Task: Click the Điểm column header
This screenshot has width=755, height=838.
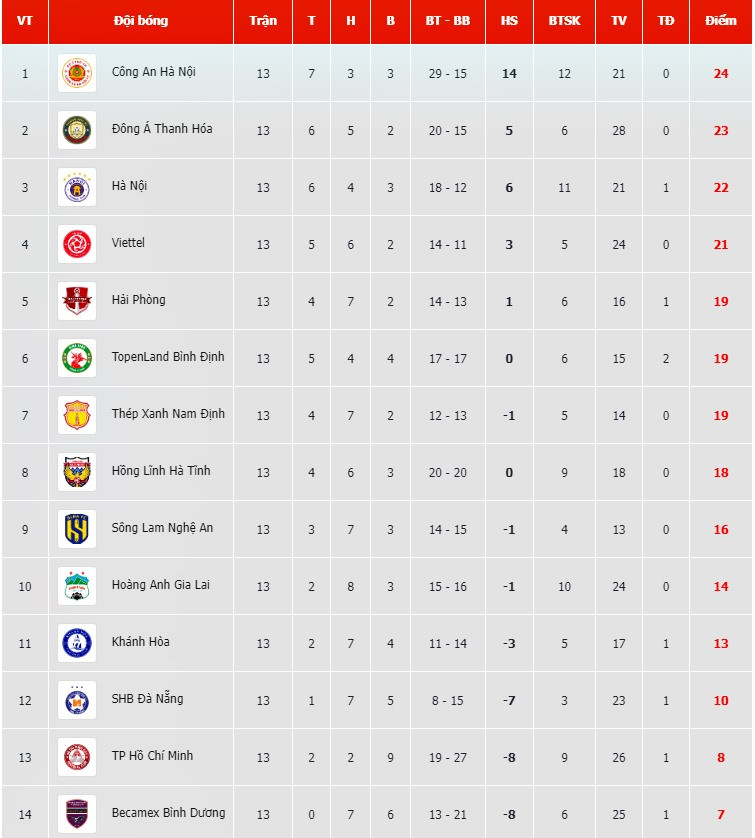Action: point(720,21)
